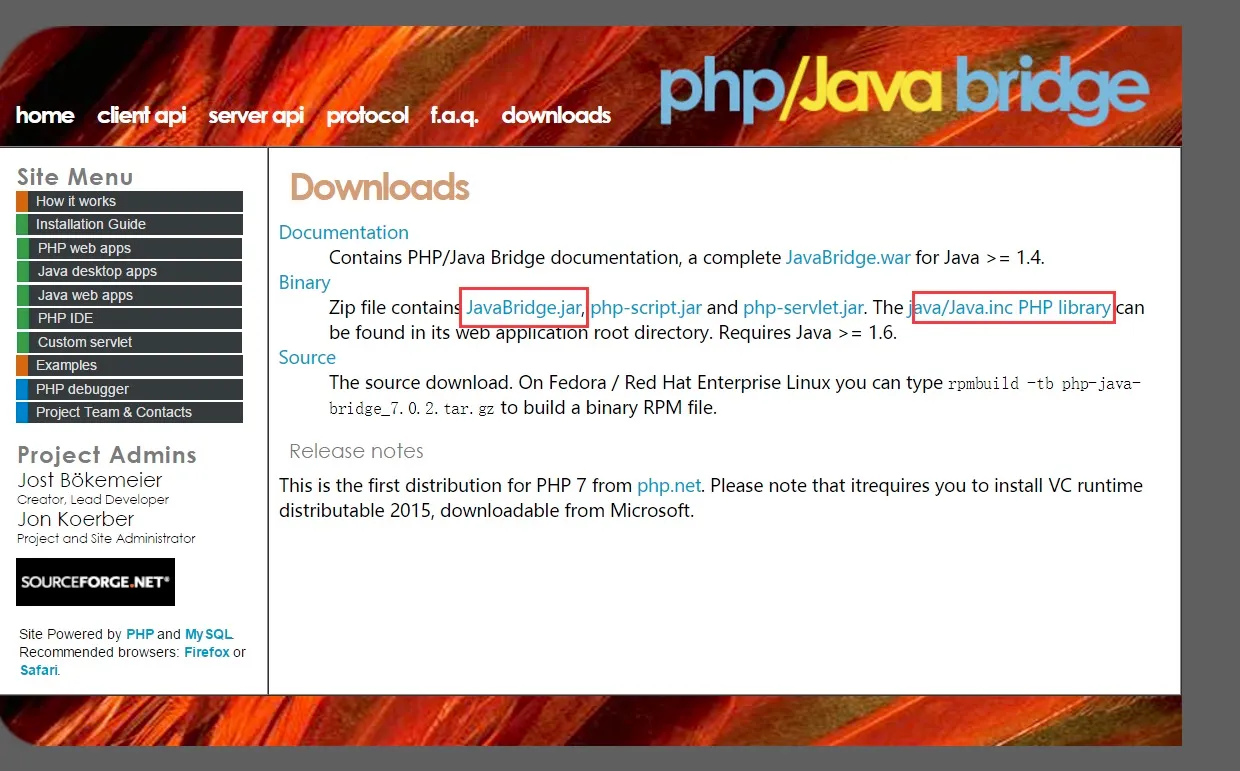Image resolution: width=1240 pixels, height=771 pixels.
Task: Click the JavaBridge.jar link
Action: (524, 307)
